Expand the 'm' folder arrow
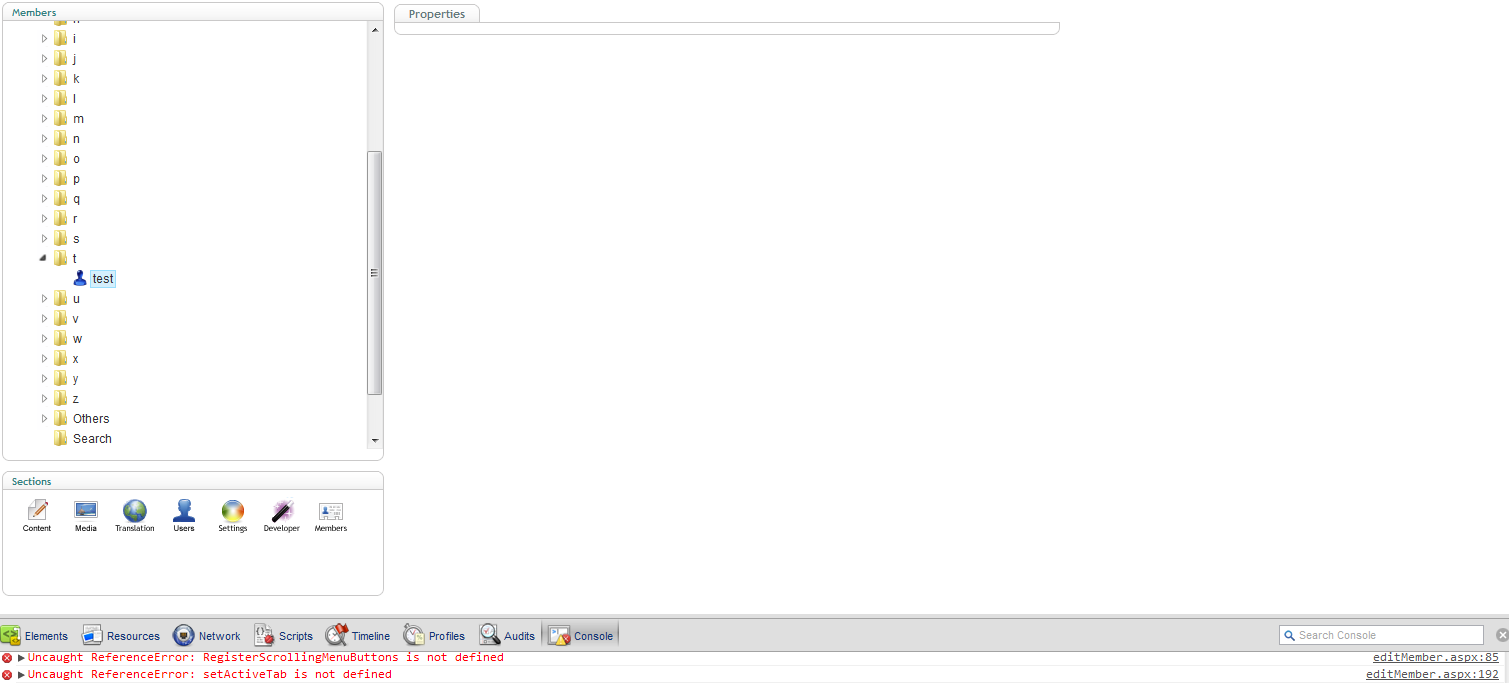 pyautogui.click(x=44, y=118)
